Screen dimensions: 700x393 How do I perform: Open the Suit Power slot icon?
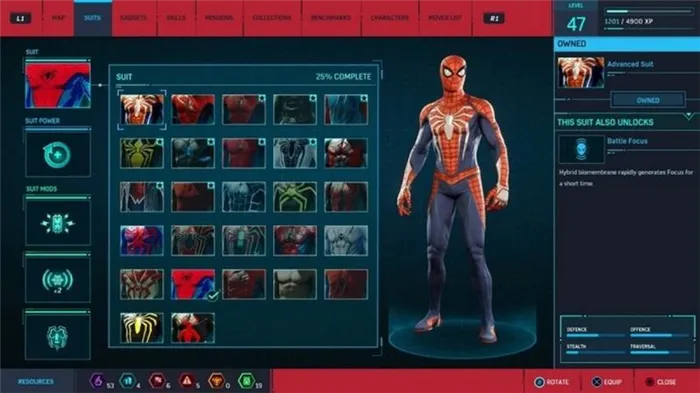[x=58, y=154]
